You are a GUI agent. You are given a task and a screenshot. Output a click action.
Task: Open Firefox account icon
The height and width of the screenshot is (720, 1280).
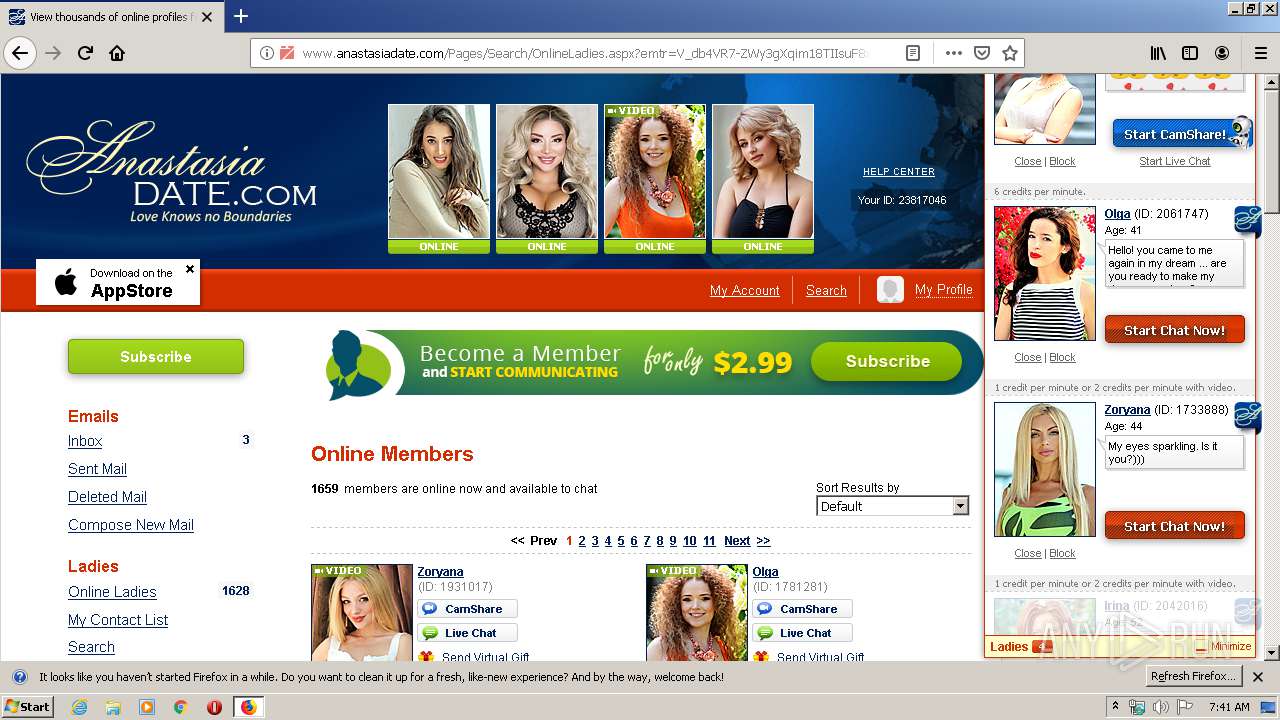pyautogui.click(x=1222, y=53)
